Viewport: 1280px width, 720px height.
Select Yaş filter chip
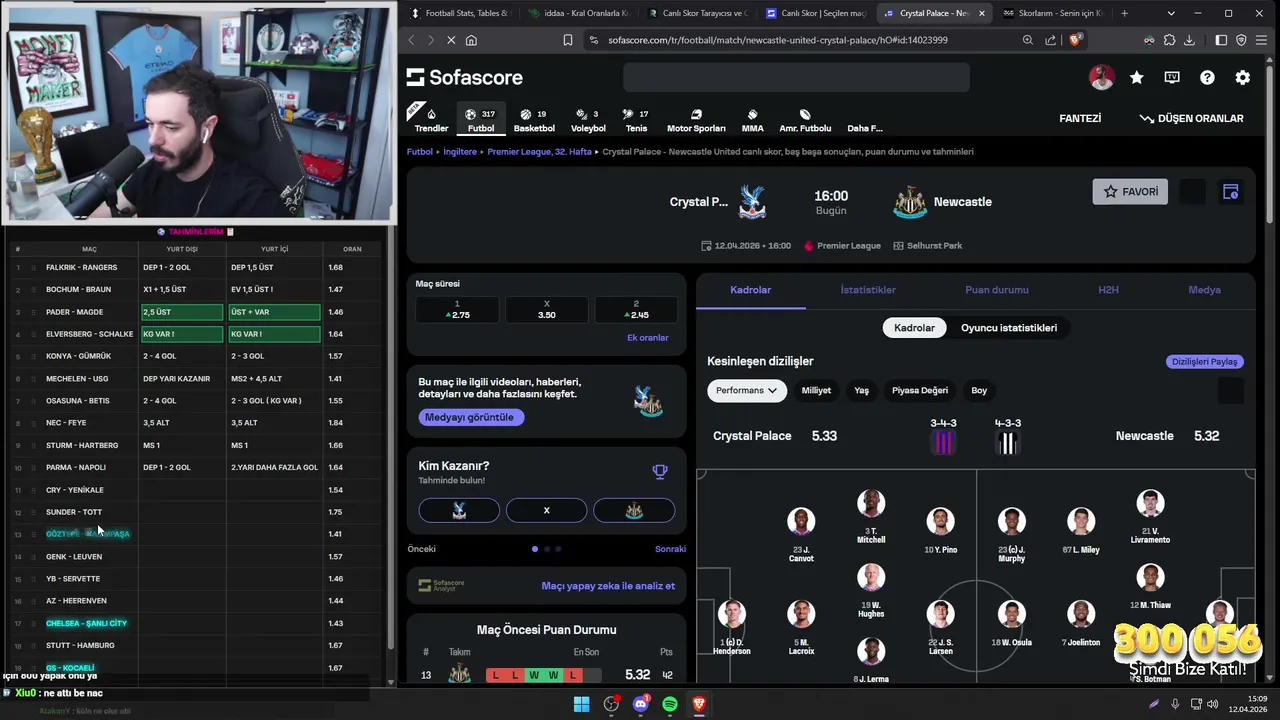point(861,391)
